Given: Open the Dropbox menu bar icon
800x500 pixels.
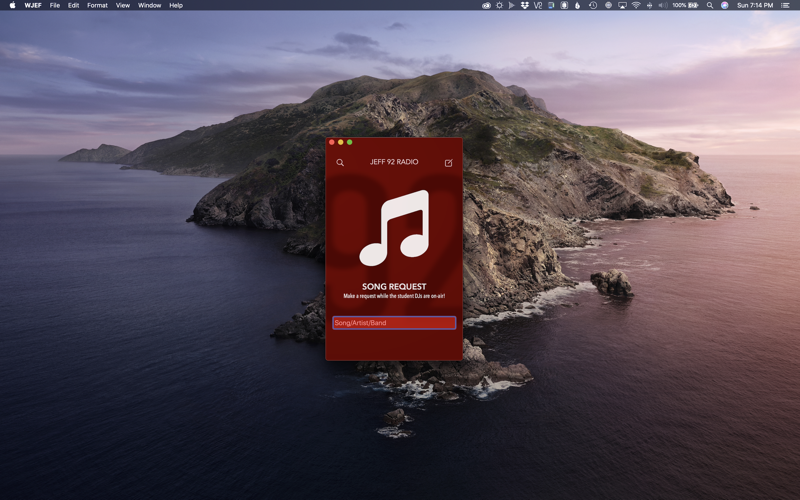Looking at the screenshot, I should pyautogui.click(x=525, y=5).
